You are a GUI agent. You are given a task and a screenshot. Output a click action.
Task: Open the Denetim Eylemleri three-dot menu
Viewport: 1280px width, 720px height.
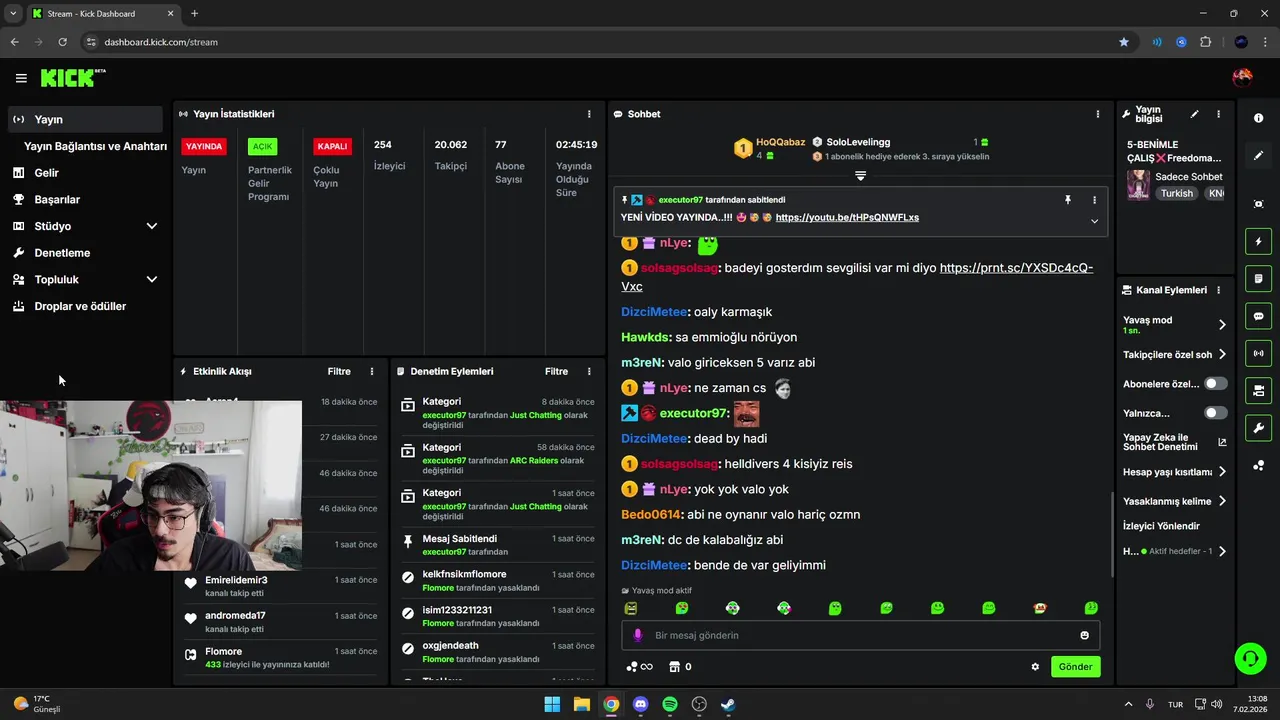pyautogui.click(x=589, y=371)
